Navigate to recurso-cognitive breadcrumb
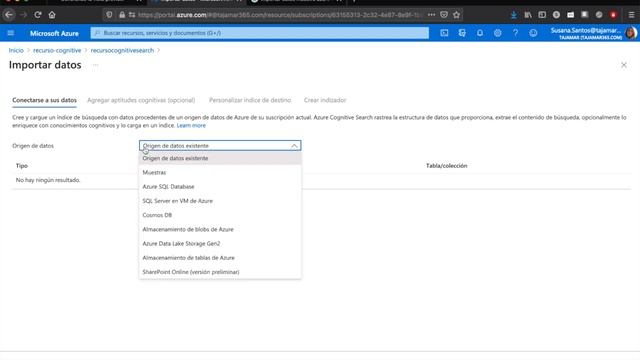 pyautogui.click(x=57, y=50)
